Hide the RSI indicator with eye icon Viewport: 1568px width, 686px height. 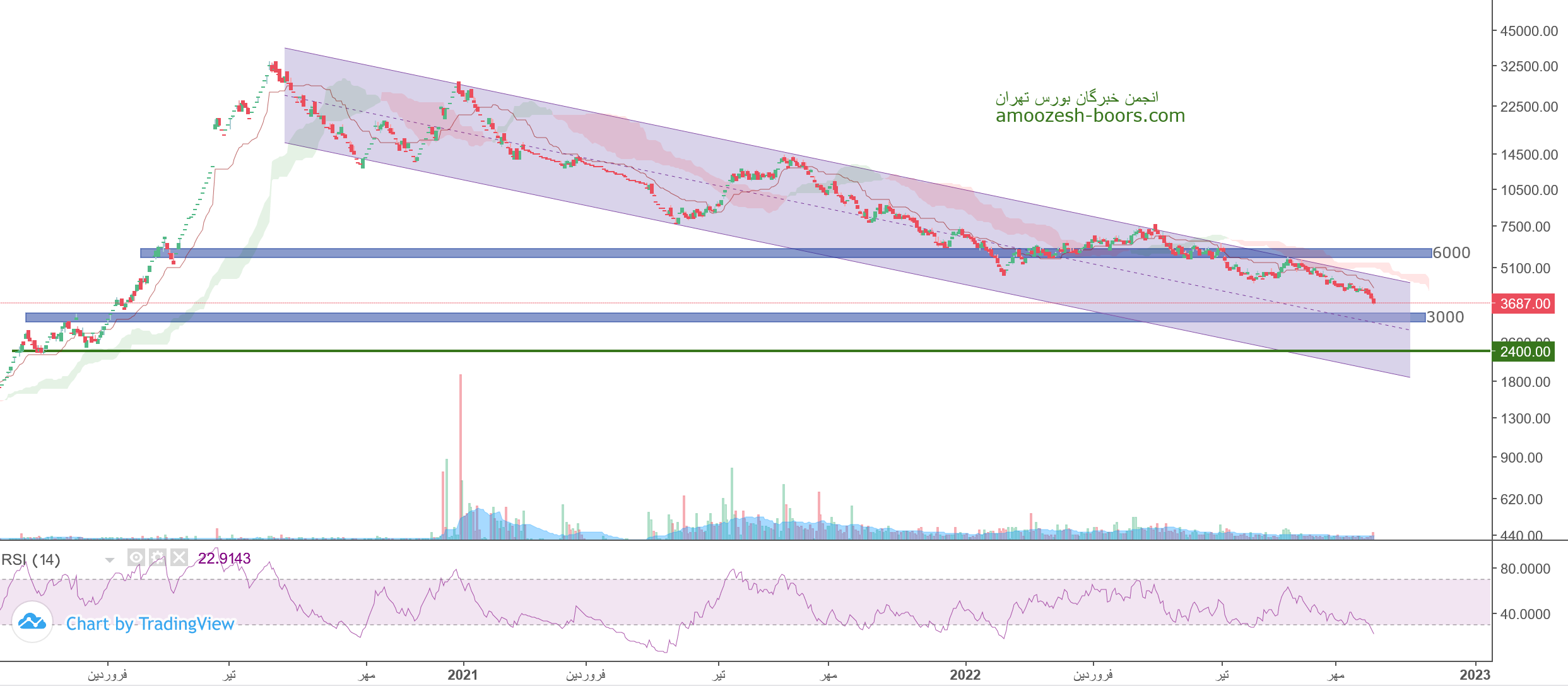tap(136, 557)
